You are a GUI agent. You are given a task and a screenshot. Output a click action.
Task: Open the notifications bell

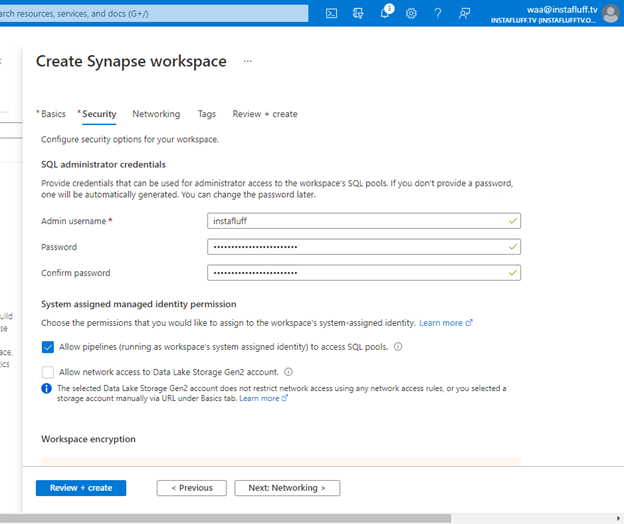pyautogui.click(x=385, y=14)
